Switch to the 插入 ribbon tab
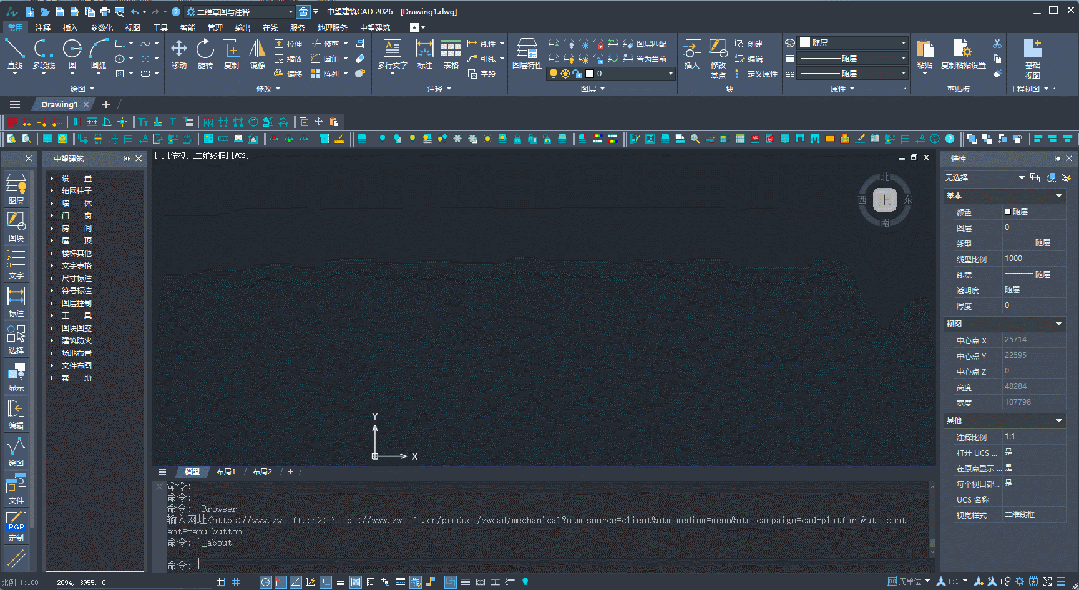Image resolution: width=1079 pixels, height=590 pixels. [70, 28]
